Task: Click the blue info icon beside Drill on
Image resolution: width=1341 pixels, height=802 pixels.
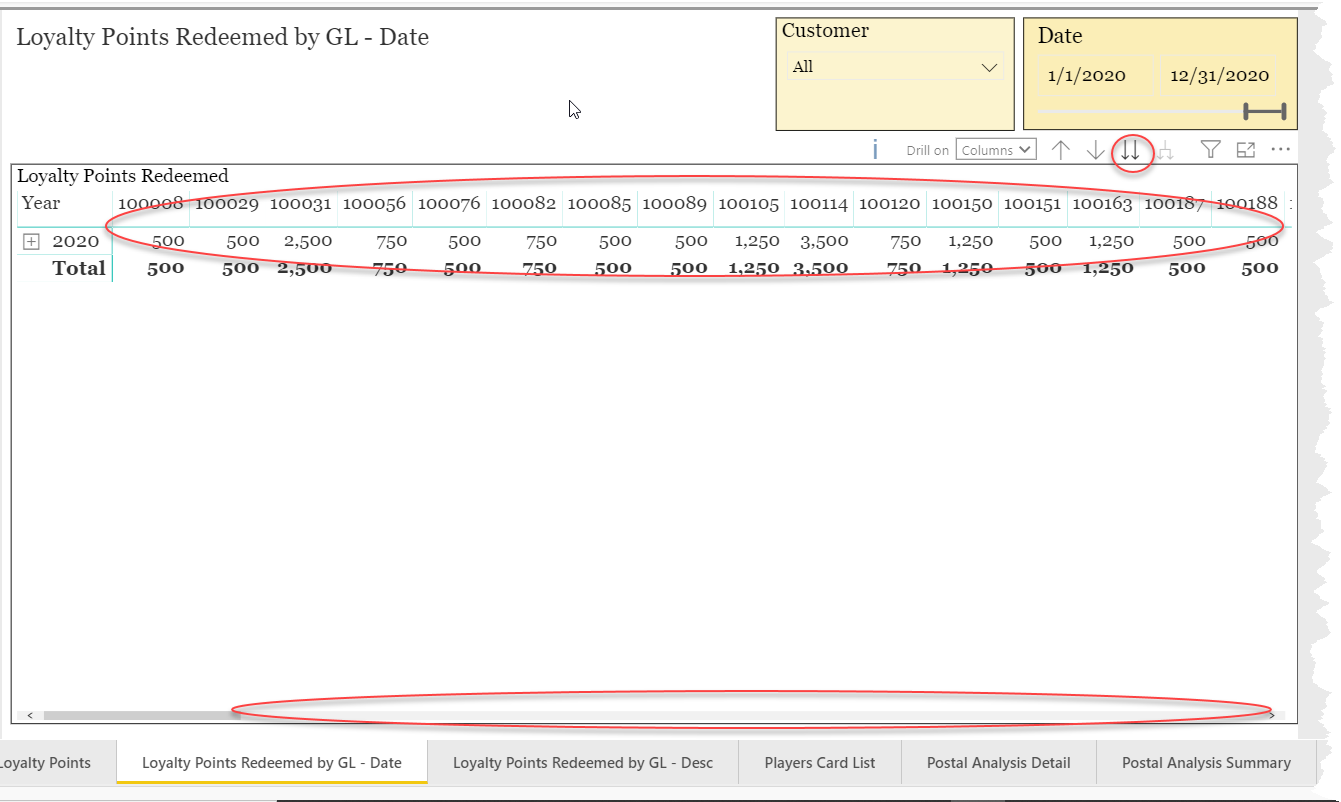Action: click(875, 150)
